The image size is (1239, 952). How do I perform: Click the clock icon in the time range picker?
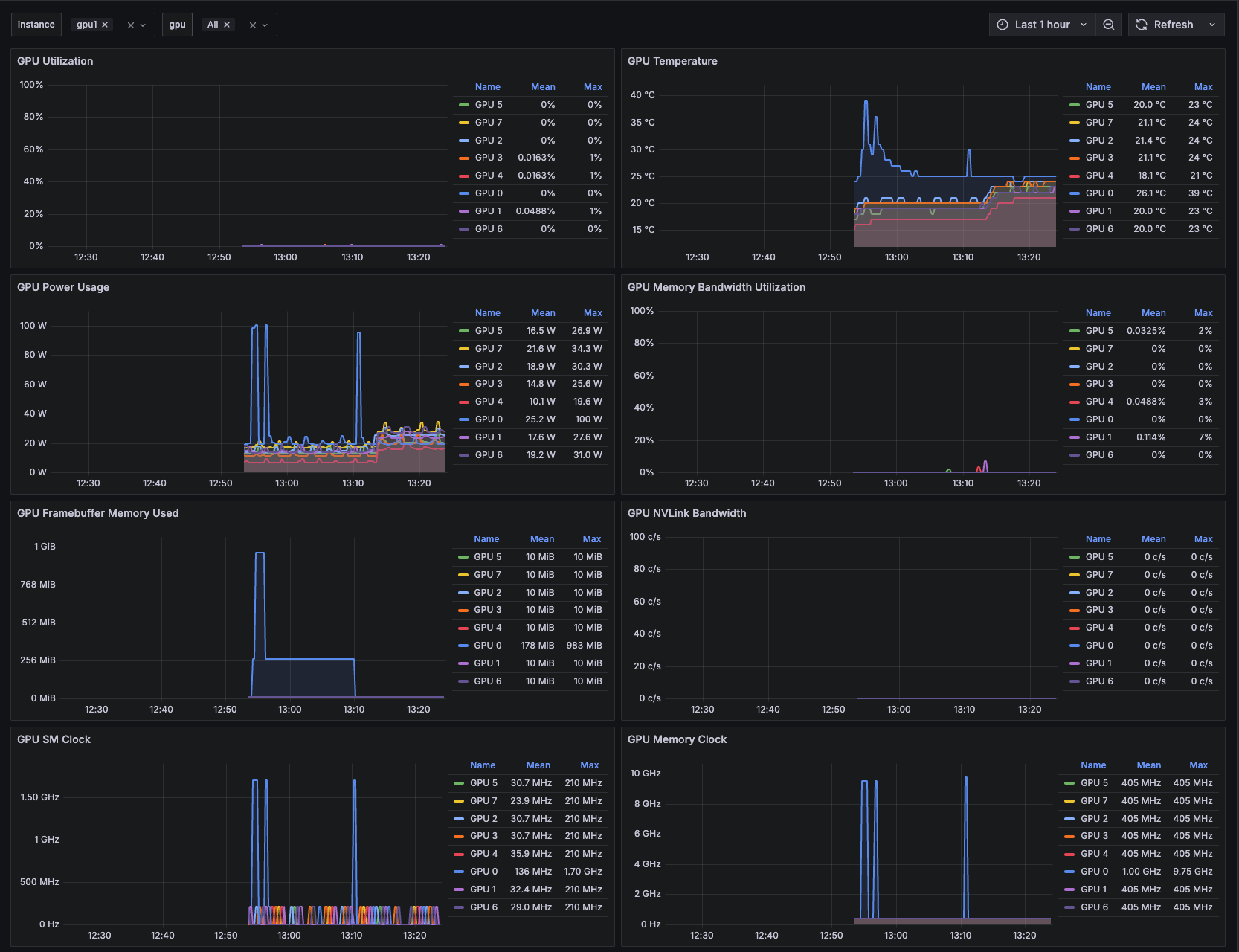1001,25
